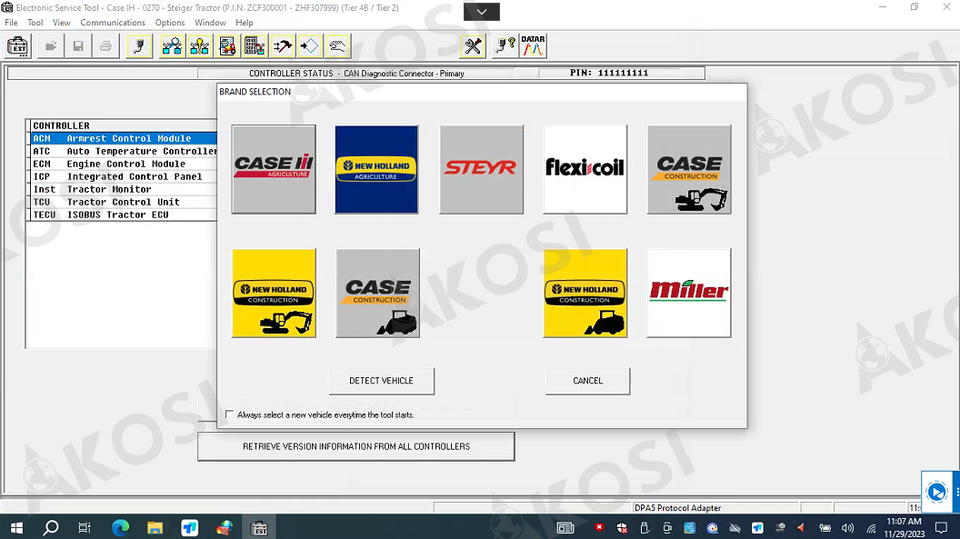The image size is (960, 539).
Task: Click the DATAR toolbar icon
Action: click(533, 46)
